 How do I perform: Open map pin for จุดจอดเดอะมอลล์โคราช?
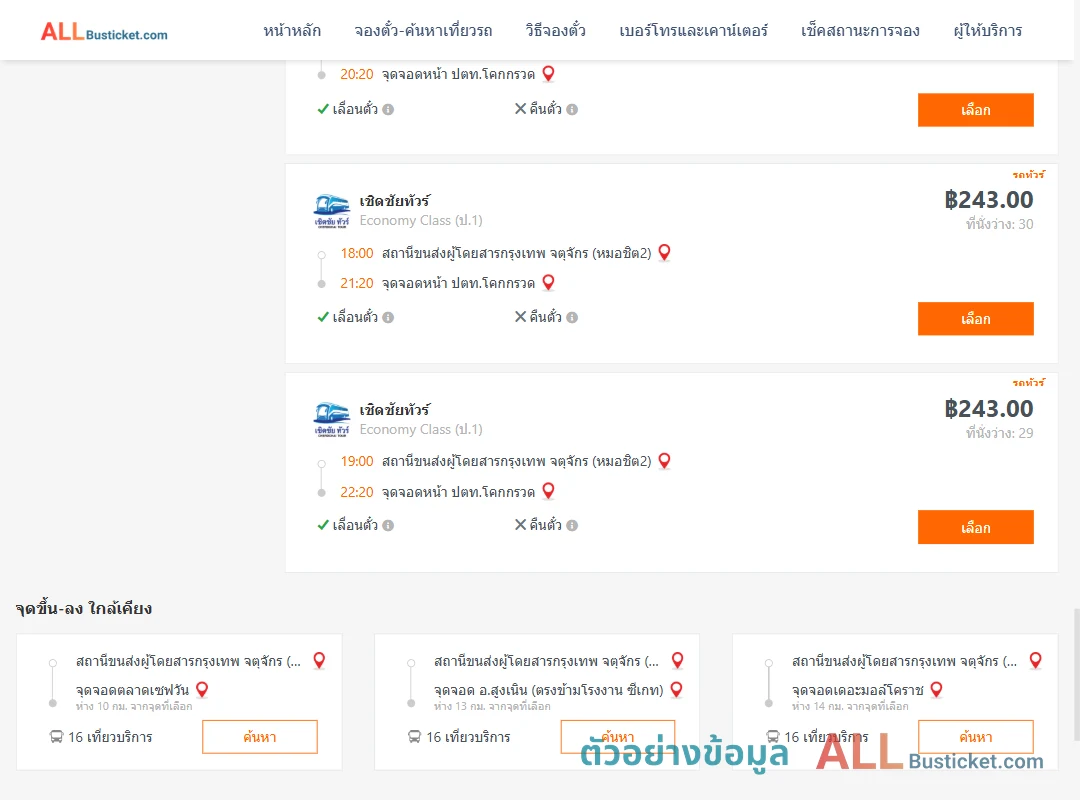tap(936, 689)
